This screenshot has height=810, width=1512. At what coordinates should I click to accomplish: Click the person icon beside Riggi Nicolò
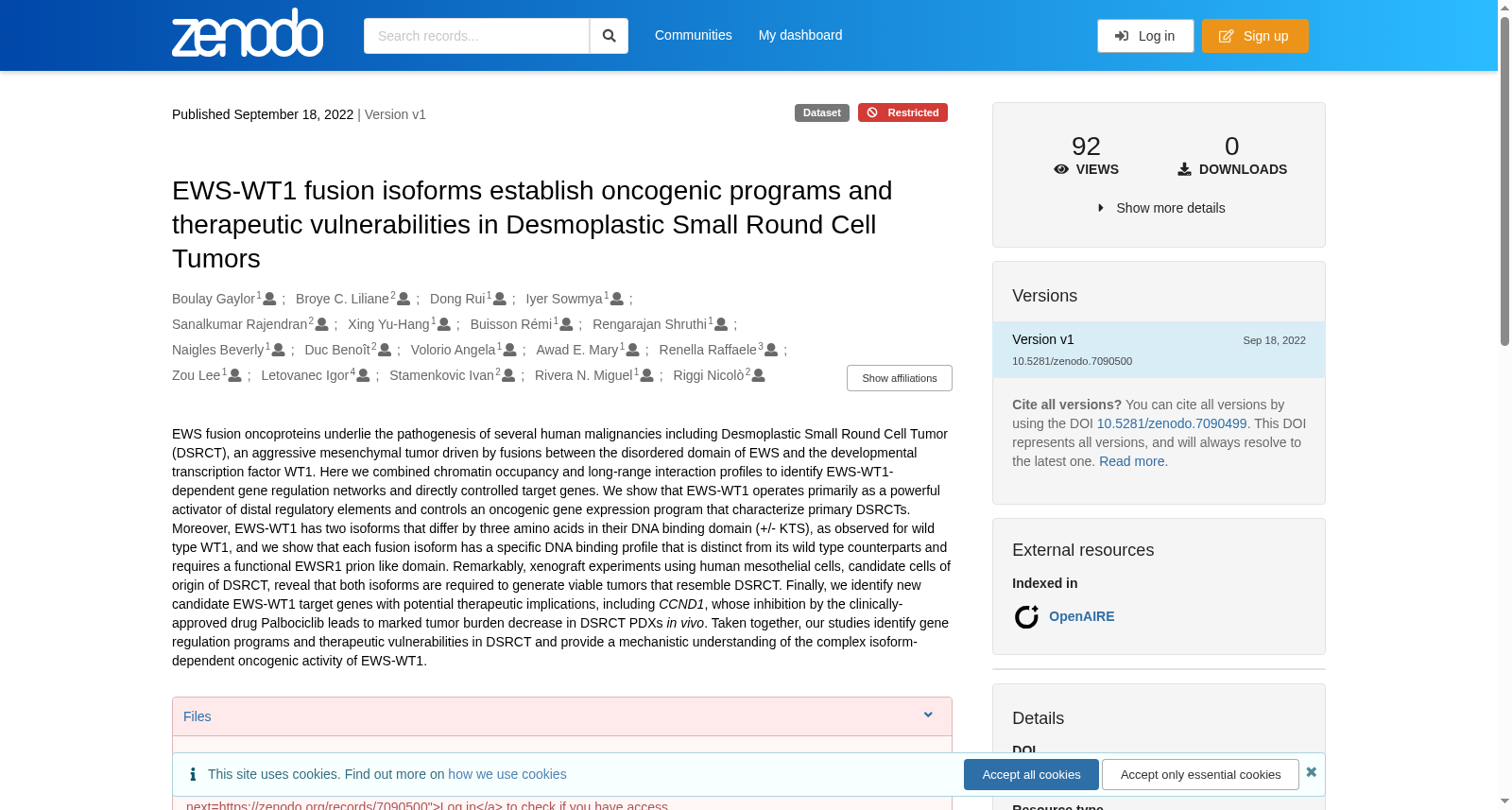pos(758,375)
